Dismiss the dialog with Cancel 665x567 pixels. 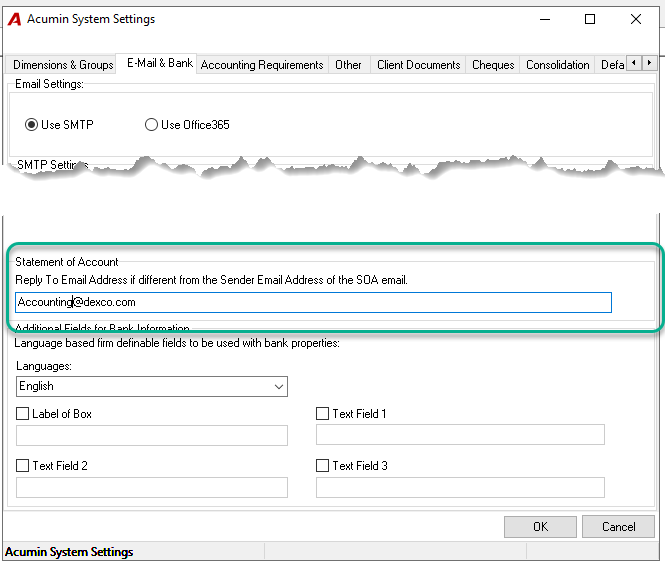(618, 527)
